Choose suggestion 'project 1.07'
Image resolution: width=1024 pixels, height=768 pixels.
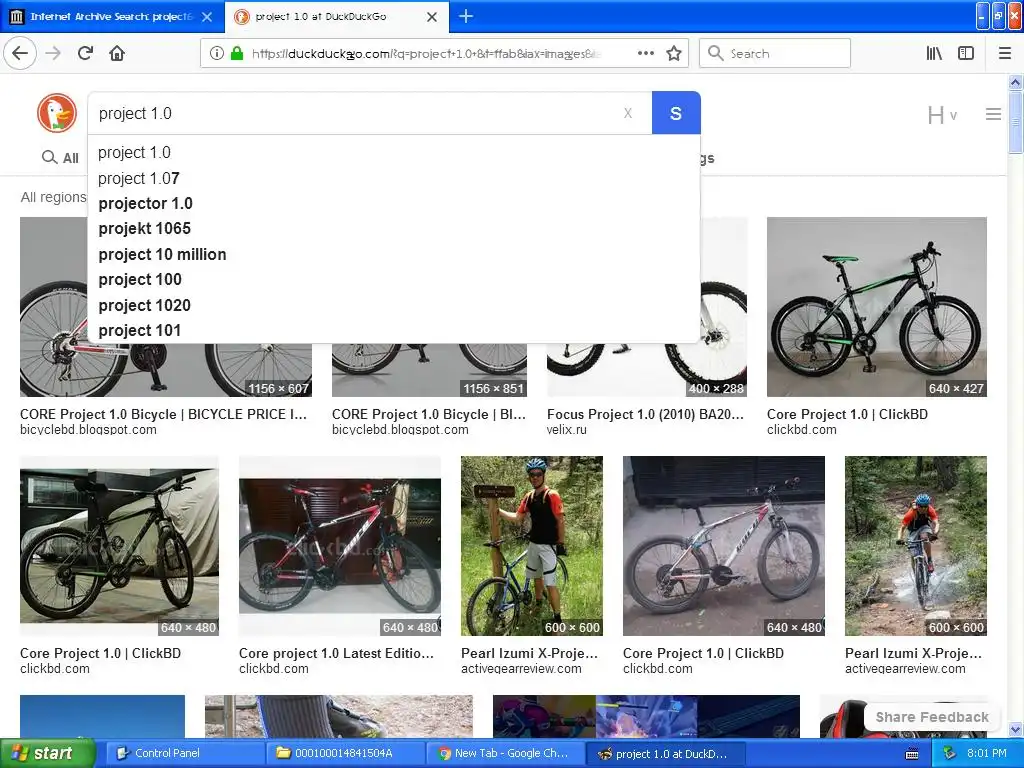point(393,178)
